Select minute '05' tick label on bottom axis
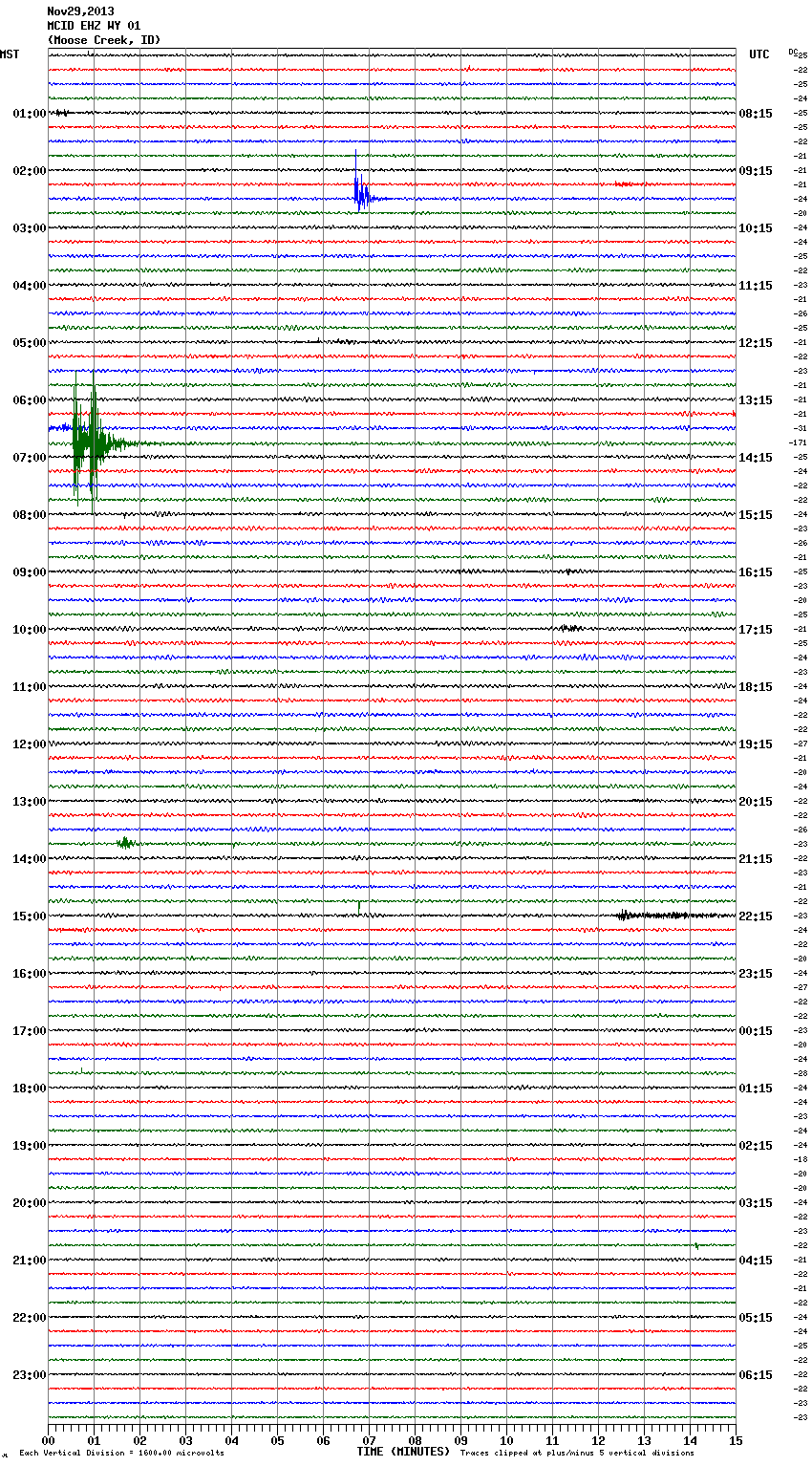 click(277, 1440)
